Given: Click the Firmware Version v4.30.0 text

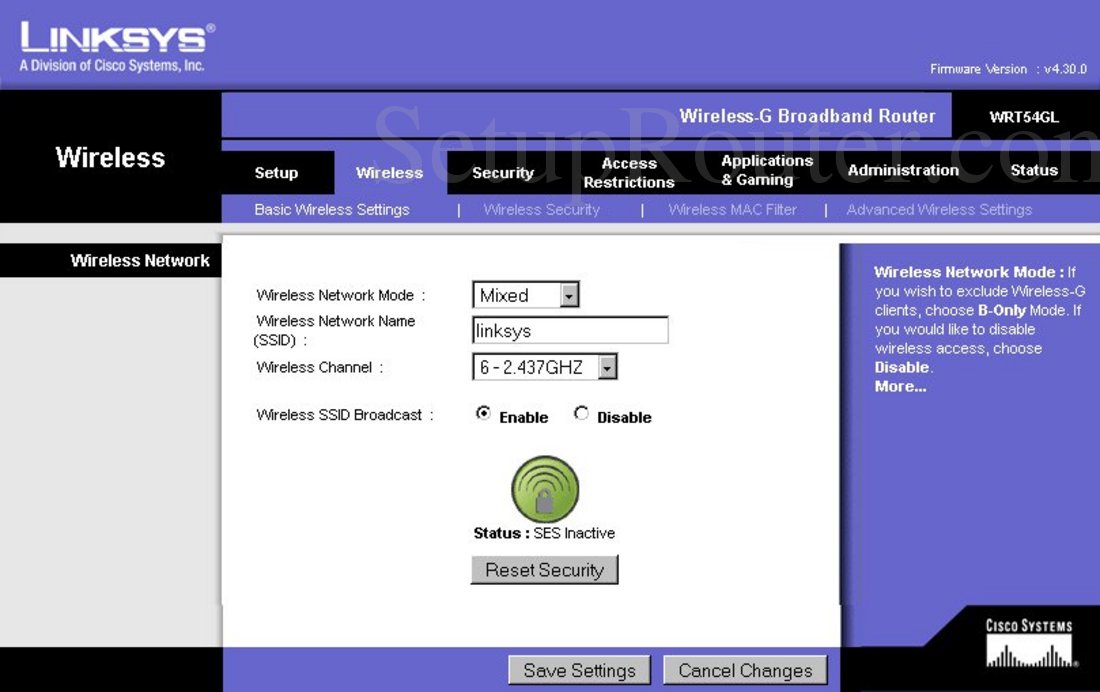Looking at the screenshot, I should tap(1008, 69).
